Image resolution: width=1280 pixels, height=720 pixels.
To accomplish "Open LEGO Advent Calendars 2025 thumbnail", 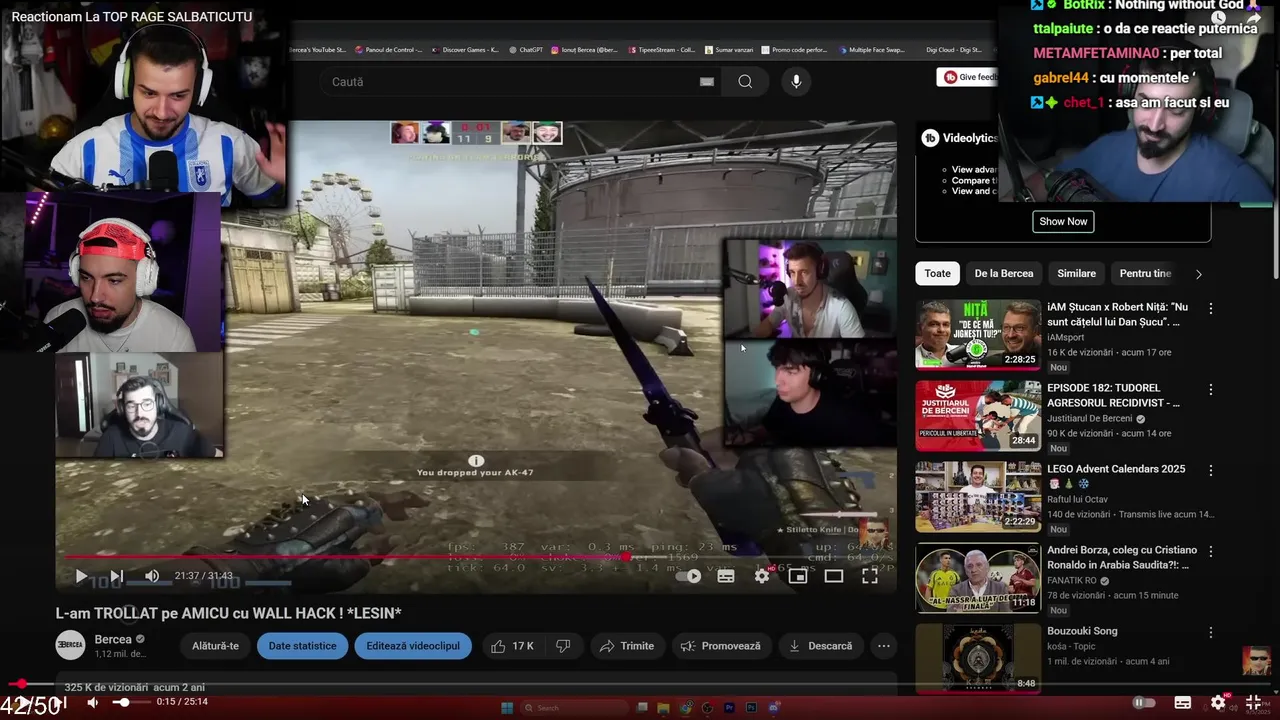I will point(978,497).
